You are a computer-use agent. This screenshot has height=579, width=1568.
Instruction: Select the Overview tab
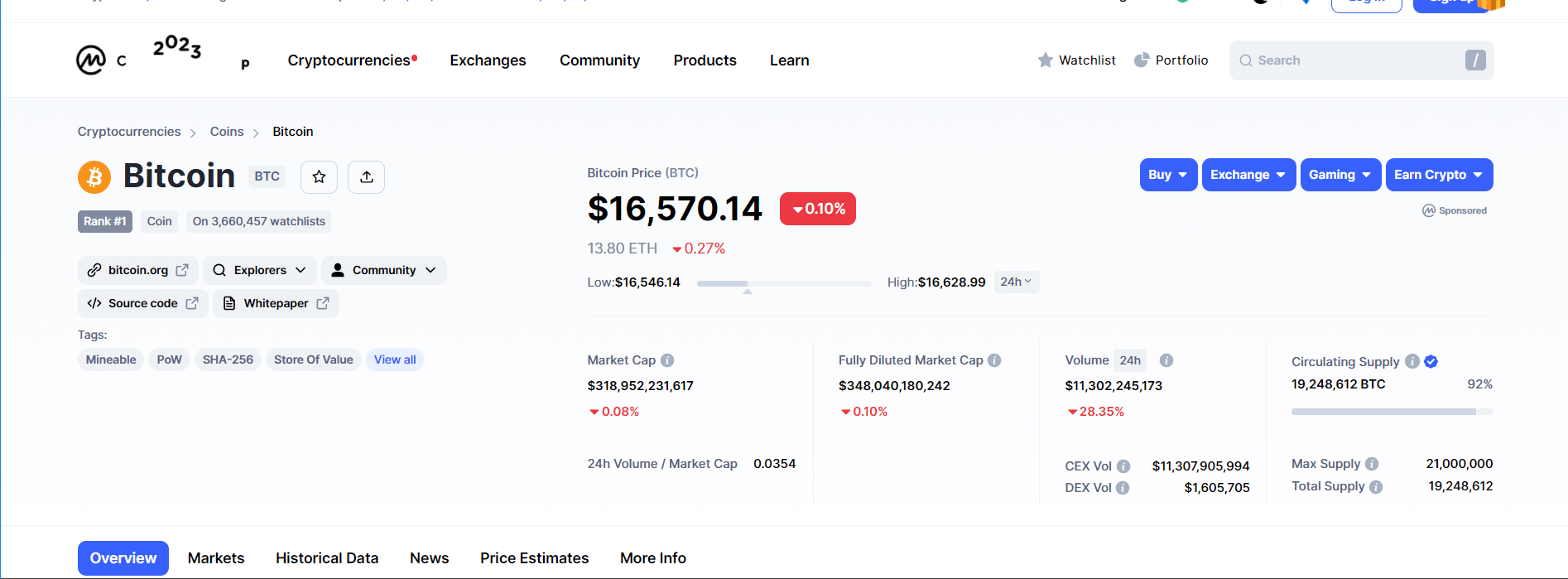pyautogui.click(x=123, y=558)
